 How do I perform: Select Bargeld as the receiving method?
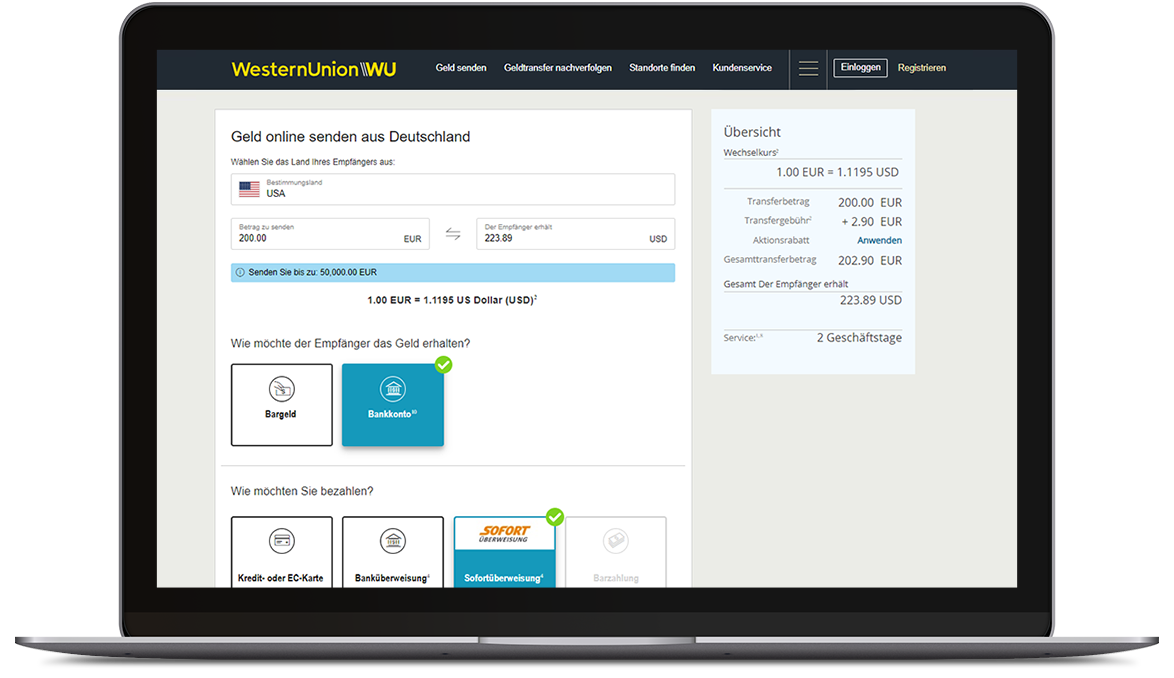282,405
